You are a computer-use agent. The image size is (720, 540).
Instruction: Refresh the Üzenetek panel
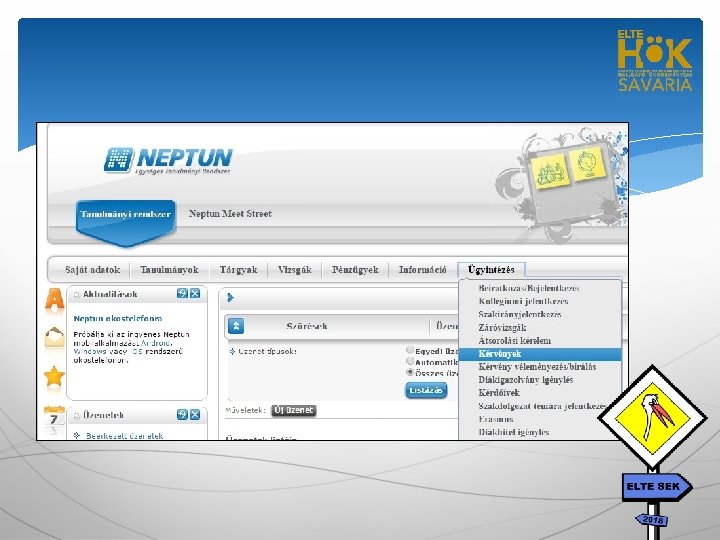(x=182, y=415)
